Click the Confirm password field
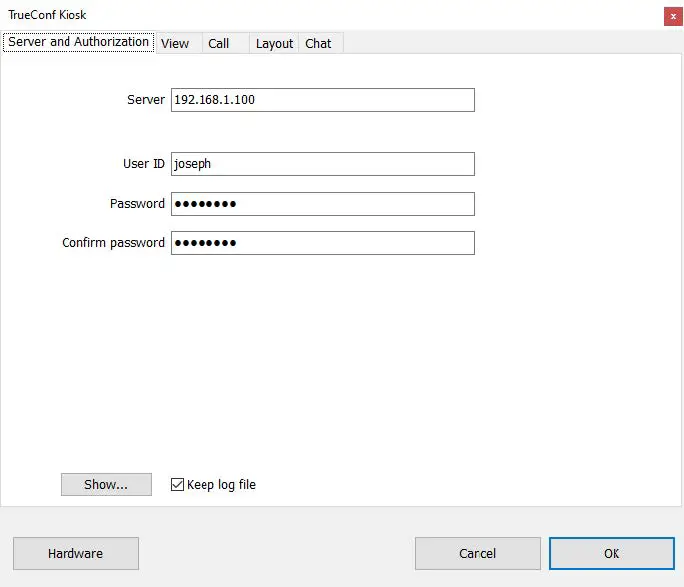This screenshot has height=587, width=684. [x=323, y=243]
